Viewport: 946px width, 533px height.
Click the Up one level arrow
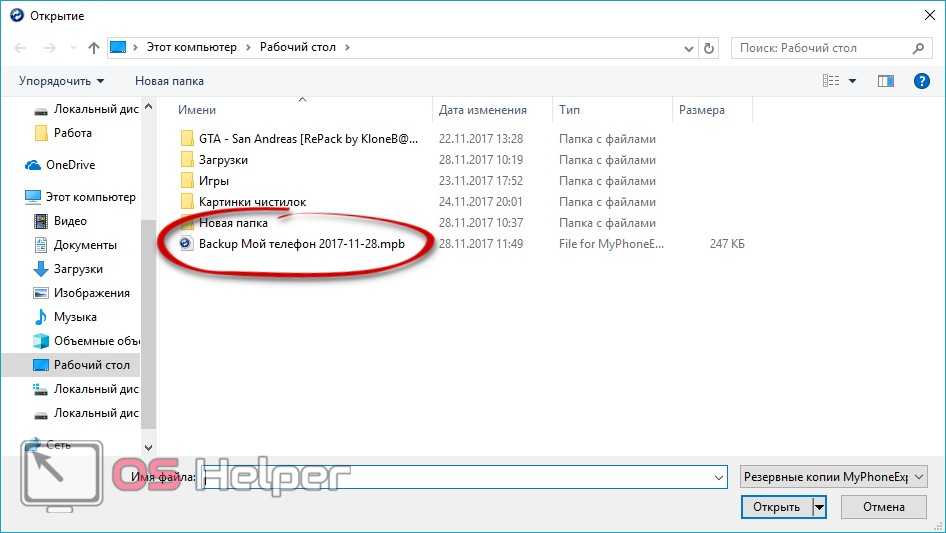pos(94,48)
